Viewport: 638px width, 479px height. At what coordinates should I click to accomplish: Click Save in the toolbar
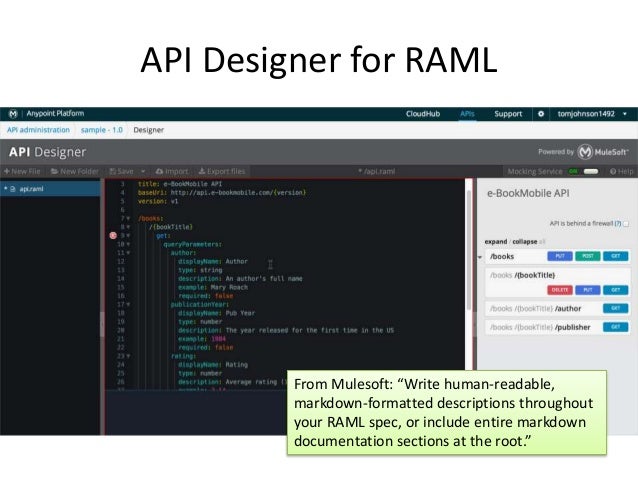tap(122, 171)
